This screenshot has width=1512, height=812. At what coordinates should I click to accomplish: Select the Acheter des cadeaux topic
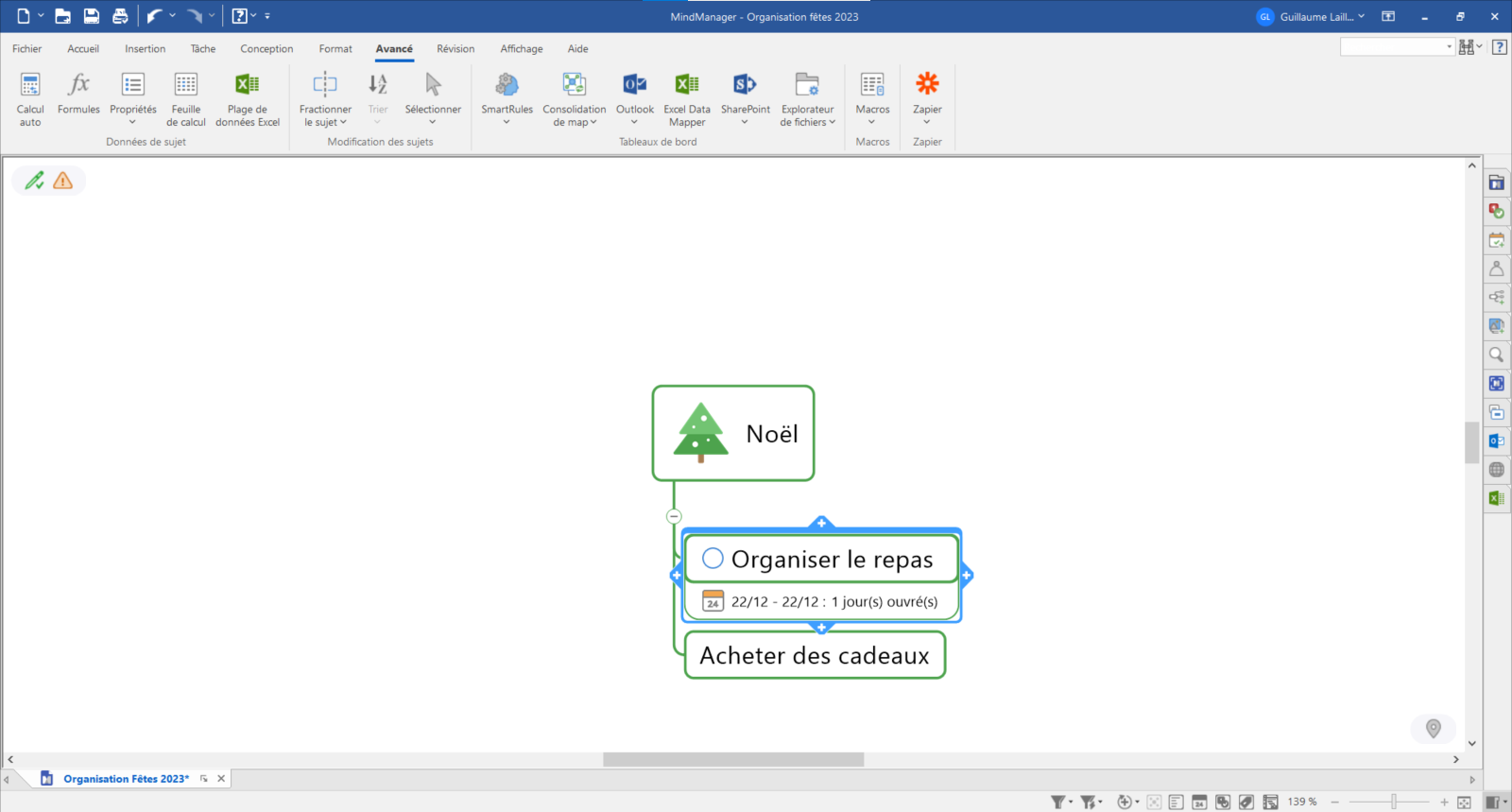(x=814, y=656)
